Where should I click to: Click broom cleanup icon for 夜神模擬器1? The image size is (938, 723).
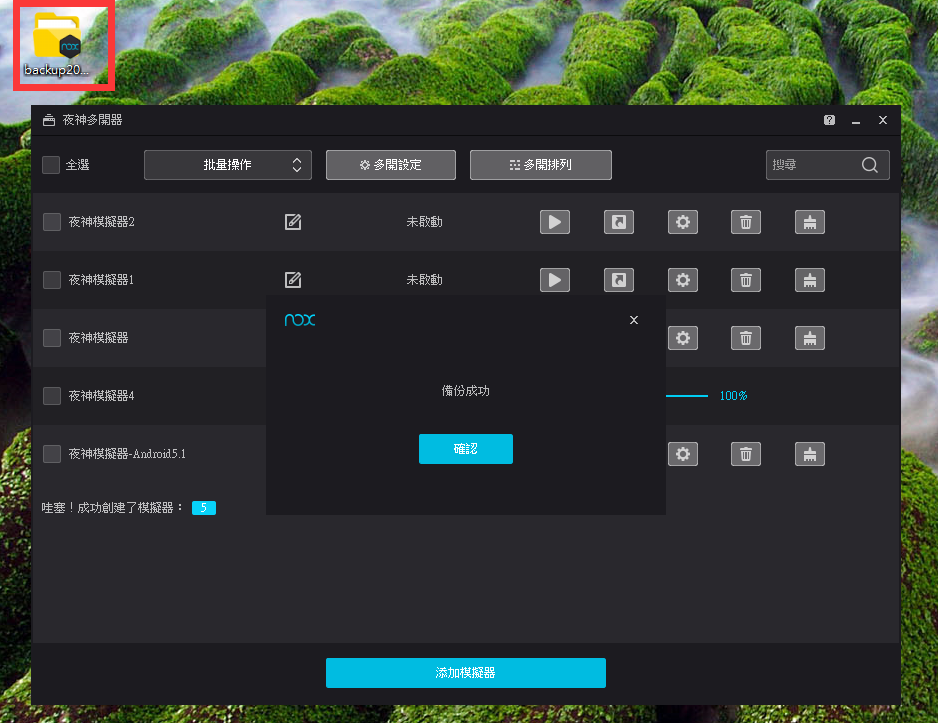click(810, 280)
